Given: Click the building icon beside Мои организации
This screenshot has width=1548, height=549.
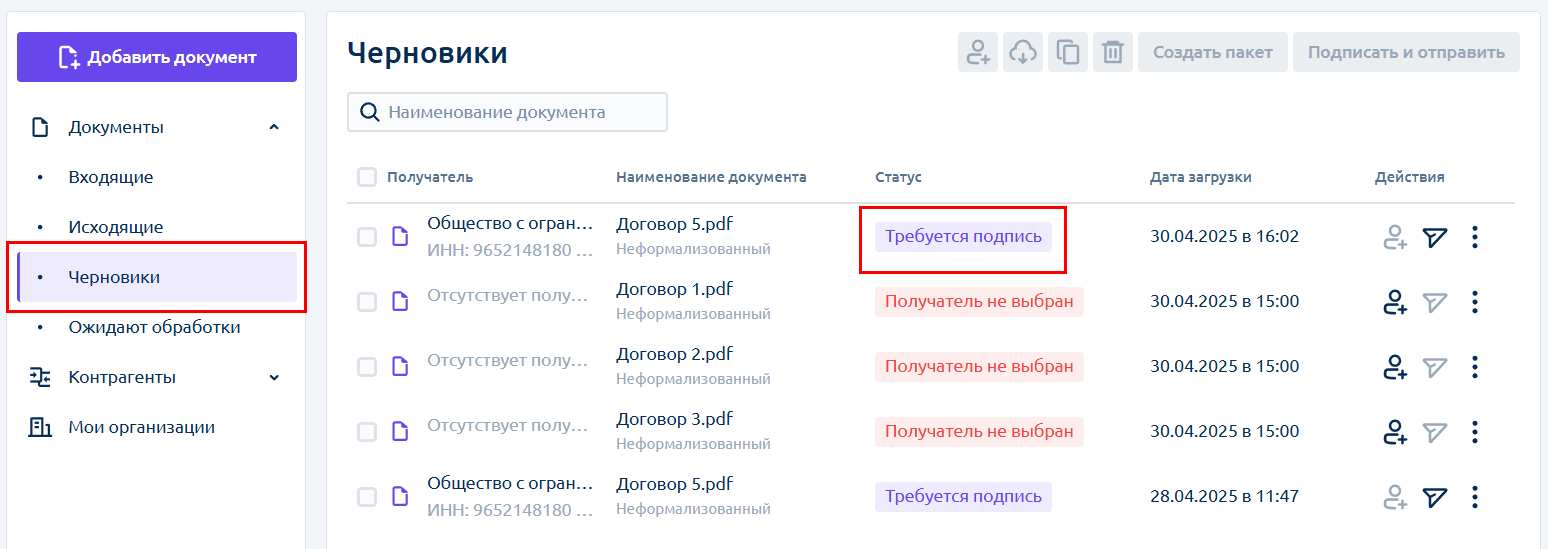Looking at the screenshot, I should tap(40, 427).
